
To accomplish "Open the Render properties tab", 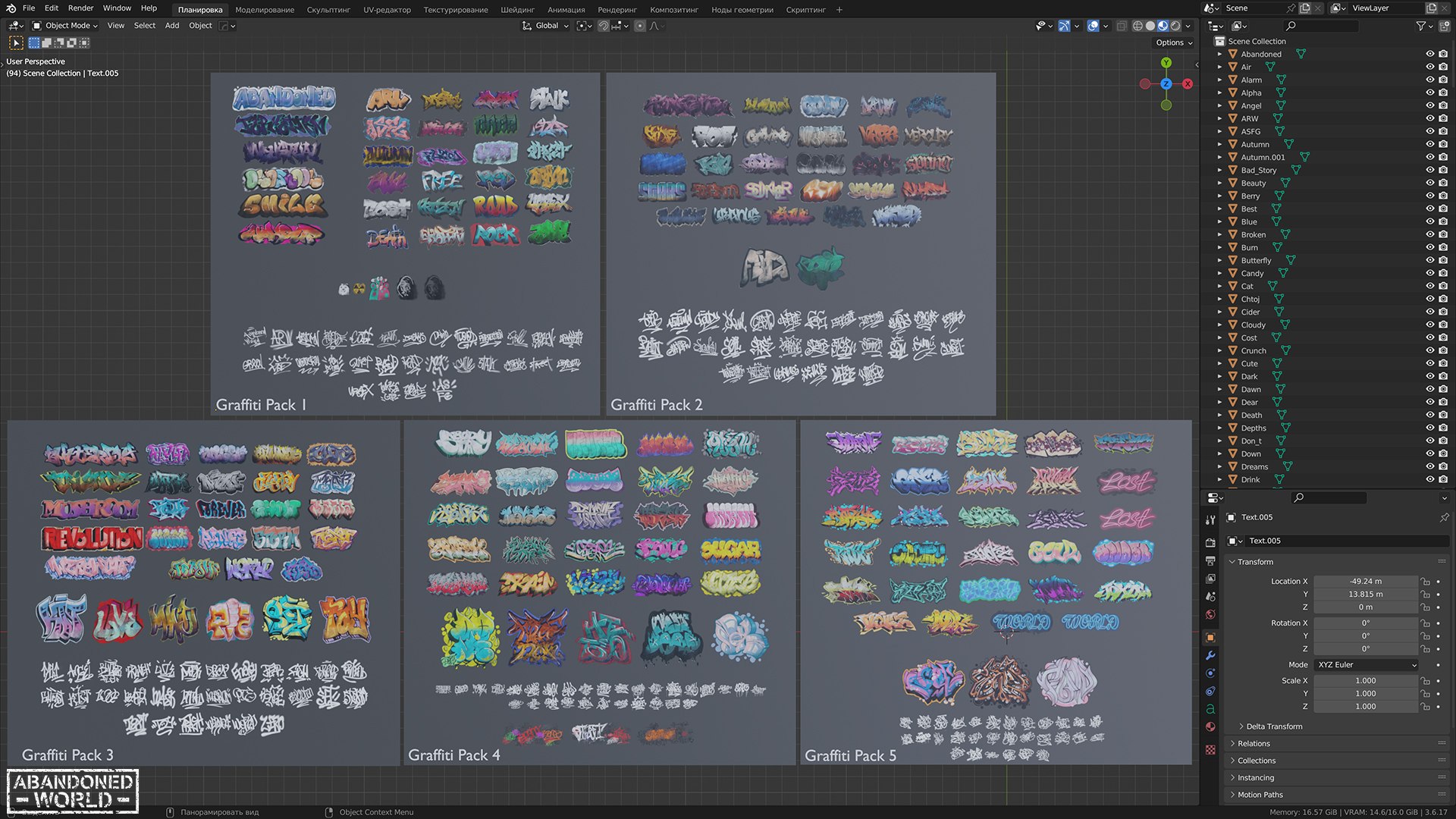I will 1210,543.
